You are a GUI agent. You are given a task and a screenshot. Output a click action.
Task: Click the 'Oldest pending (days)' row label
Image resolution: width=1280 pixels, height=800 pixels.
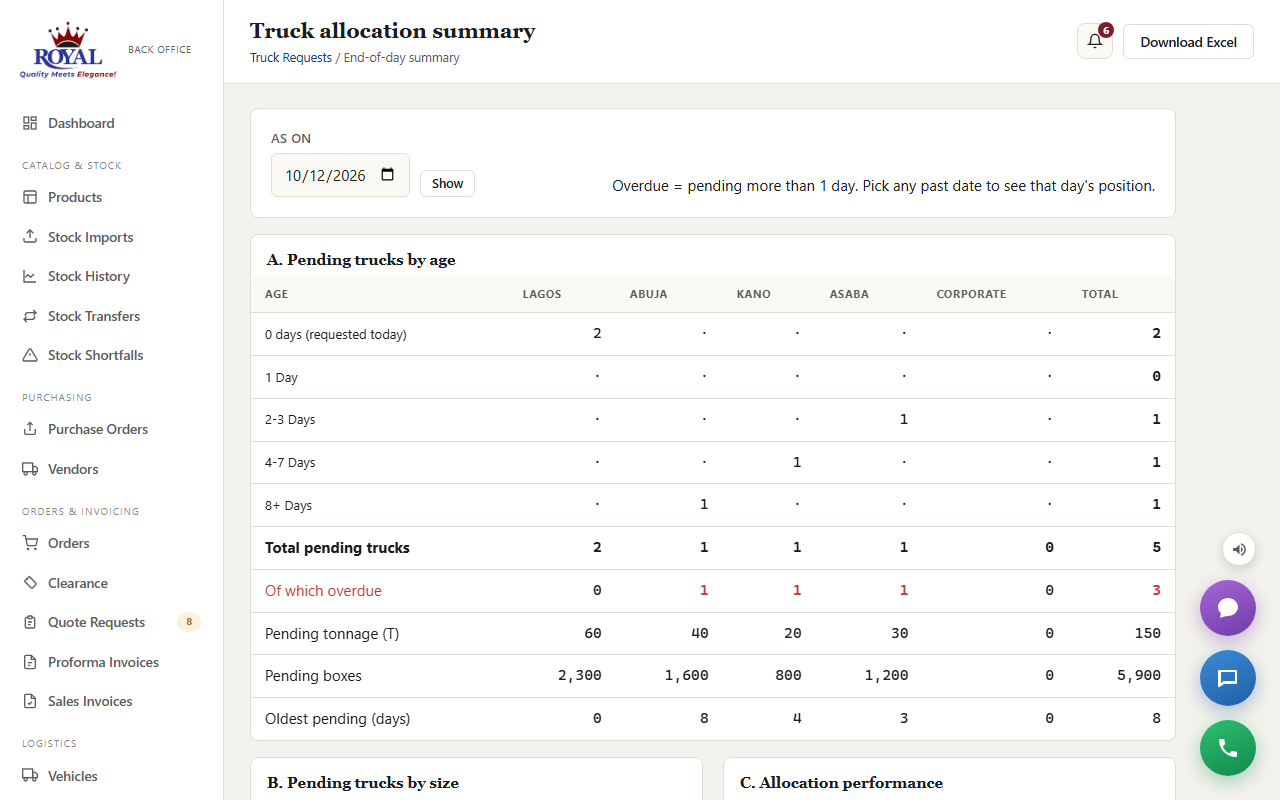coord(337,719)
